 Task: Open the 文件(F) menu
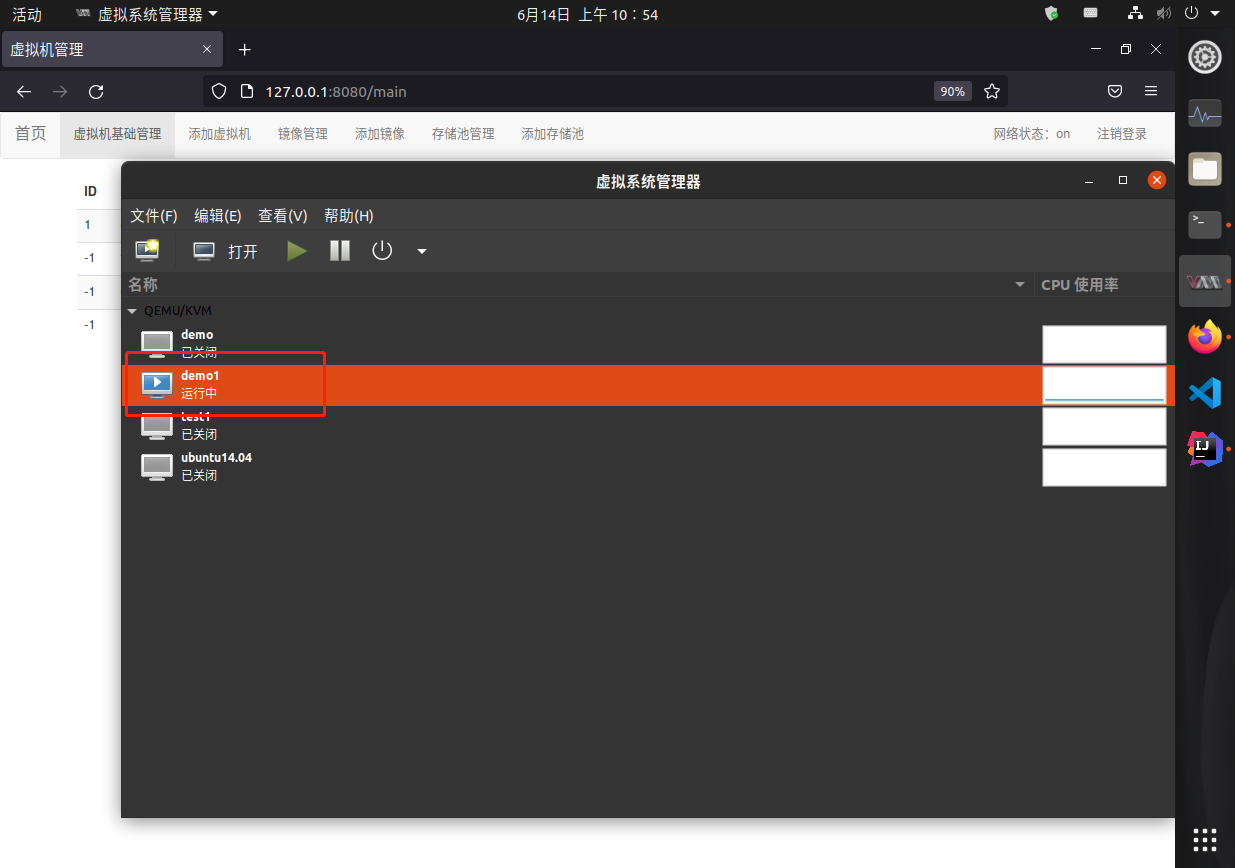click(x=153, y=216)
